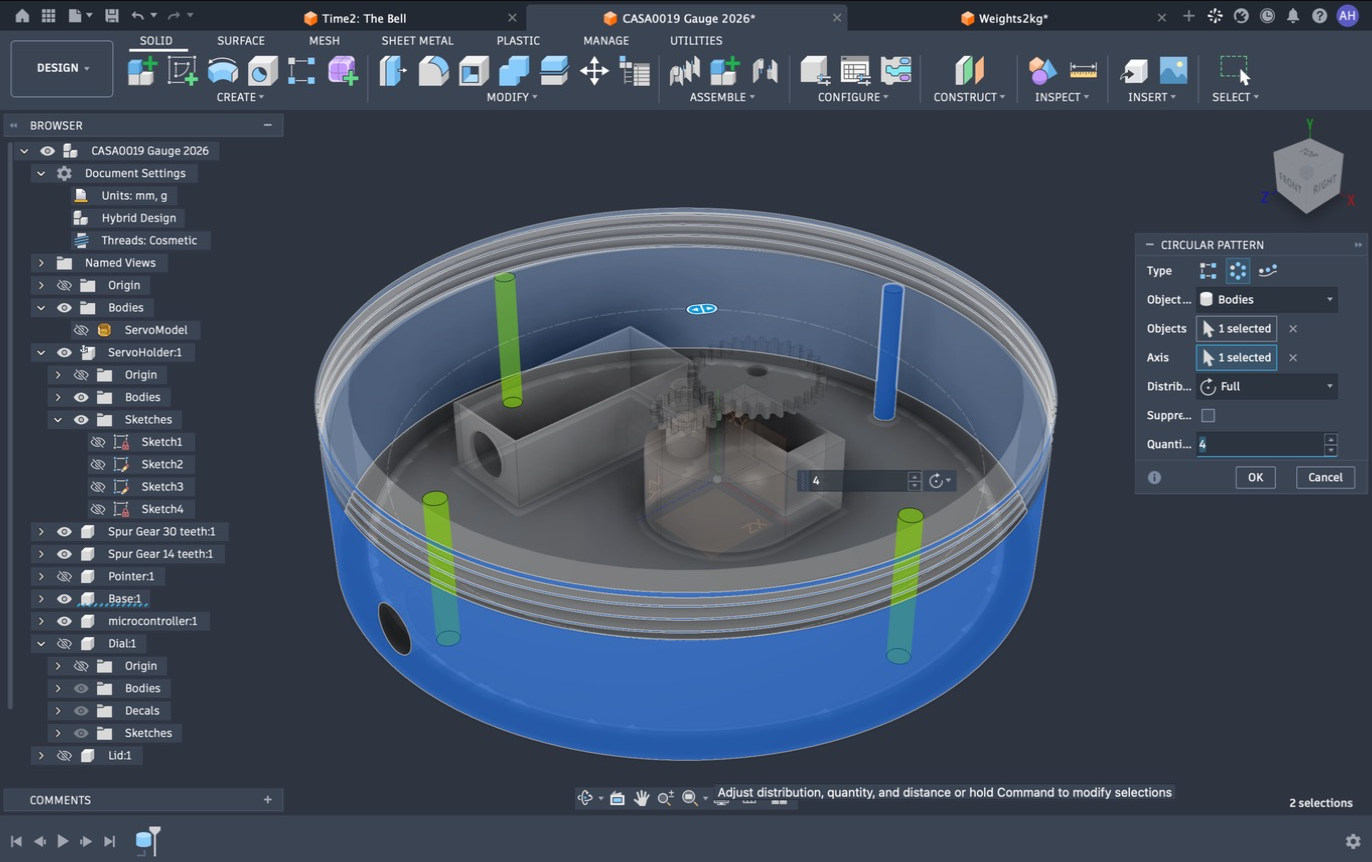Screen dimensions: 1372x862
Task: Select the Press Pull tool icon
Action: pyautogui.click(x=393, y=70)
